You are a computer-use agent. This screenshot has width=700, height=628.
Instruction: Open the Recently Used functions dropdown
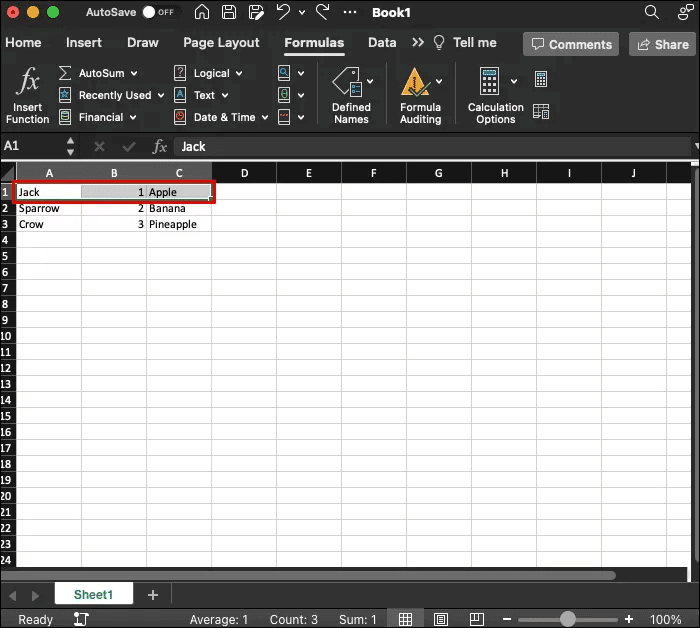pyautogui.click(x=160, y=96)
